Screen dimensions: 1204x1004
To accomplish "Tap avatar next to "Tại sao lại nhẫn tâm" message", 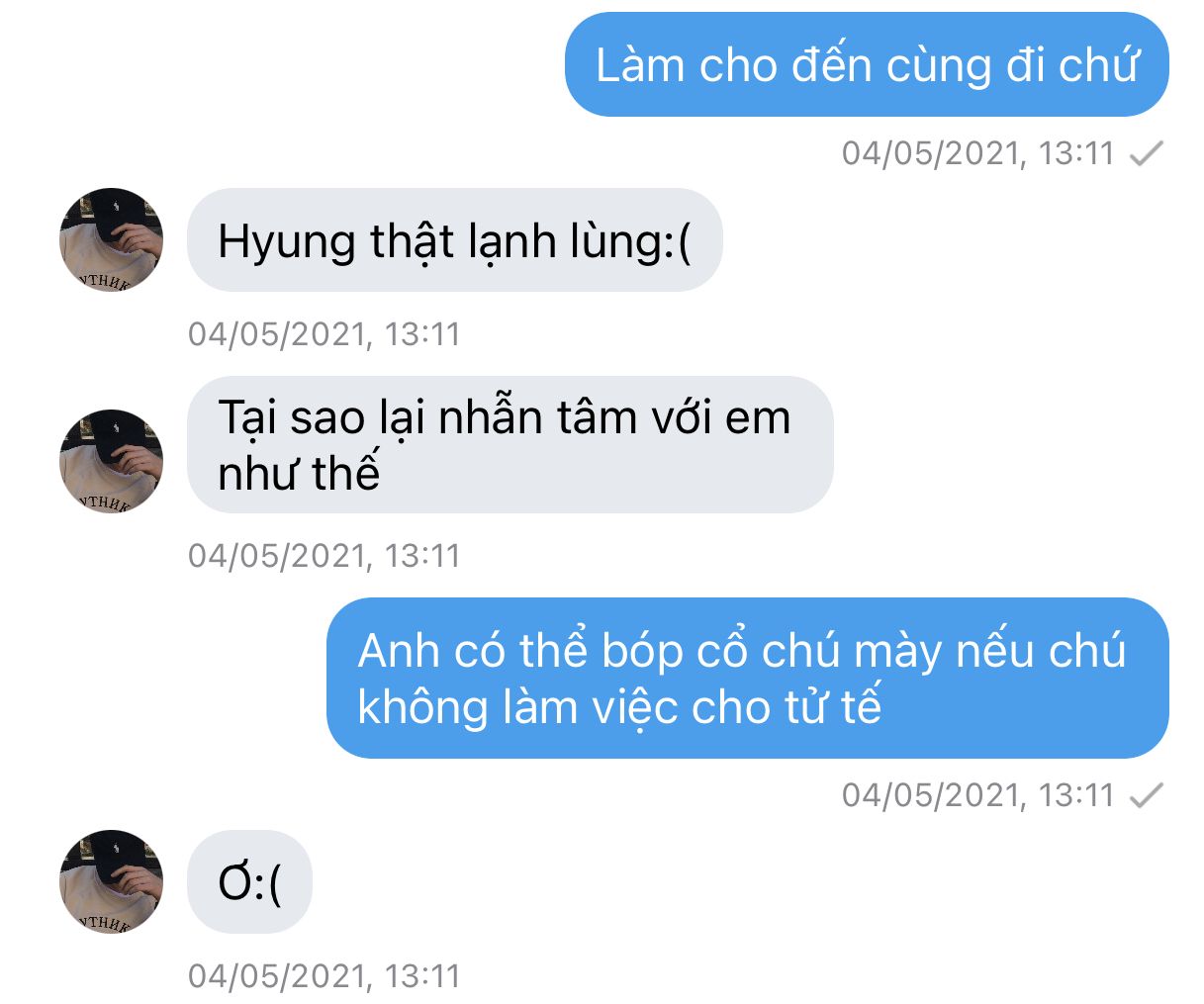I will click(x=111, y=461).
